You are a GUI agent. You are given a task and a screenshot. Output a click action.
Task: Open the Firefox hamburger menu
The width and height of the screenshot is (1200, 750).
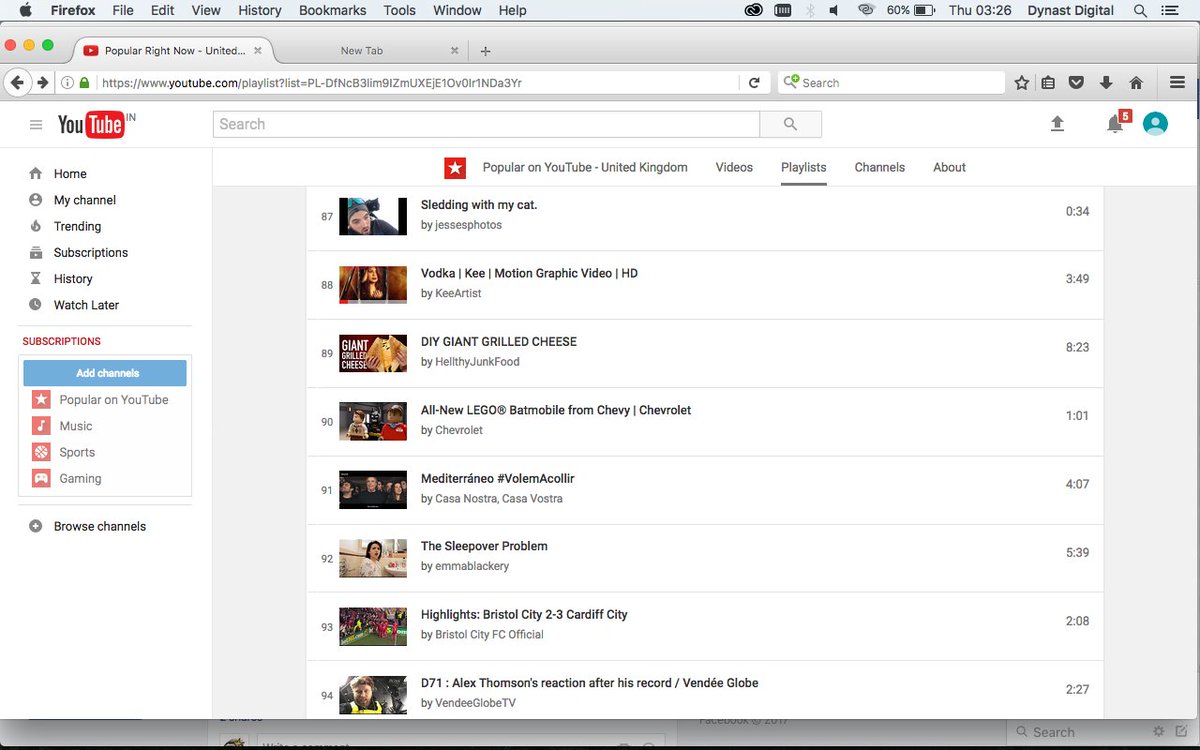point(1178,83)
